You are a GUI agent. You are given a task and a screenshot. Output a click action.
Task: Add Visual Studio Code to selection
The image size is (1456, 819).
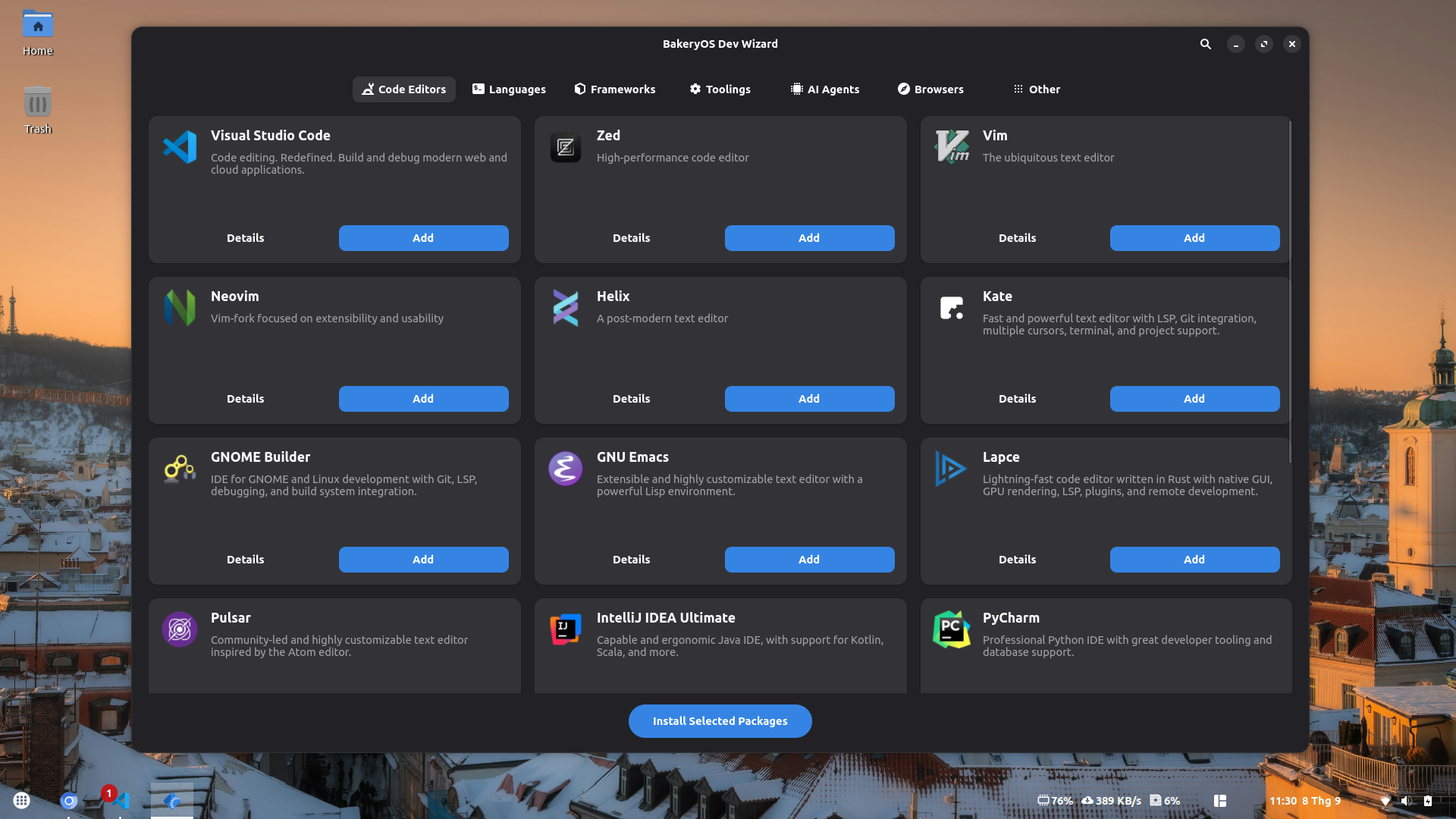423,238
